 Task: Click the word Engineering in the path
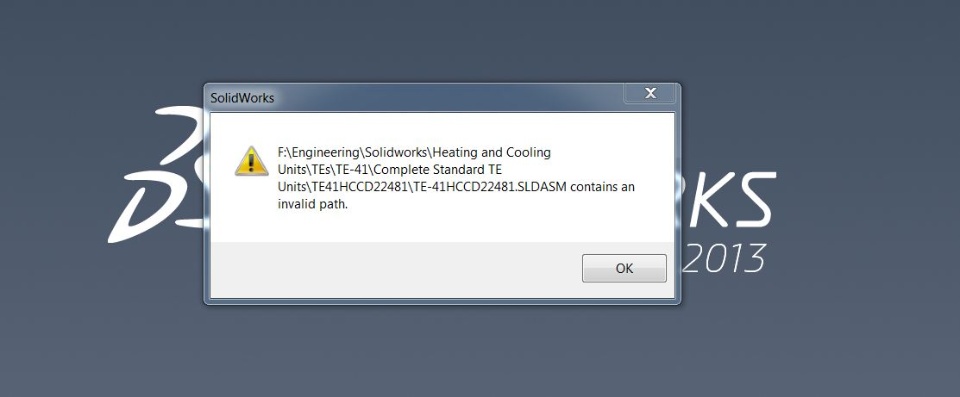(x=326, y=153)
